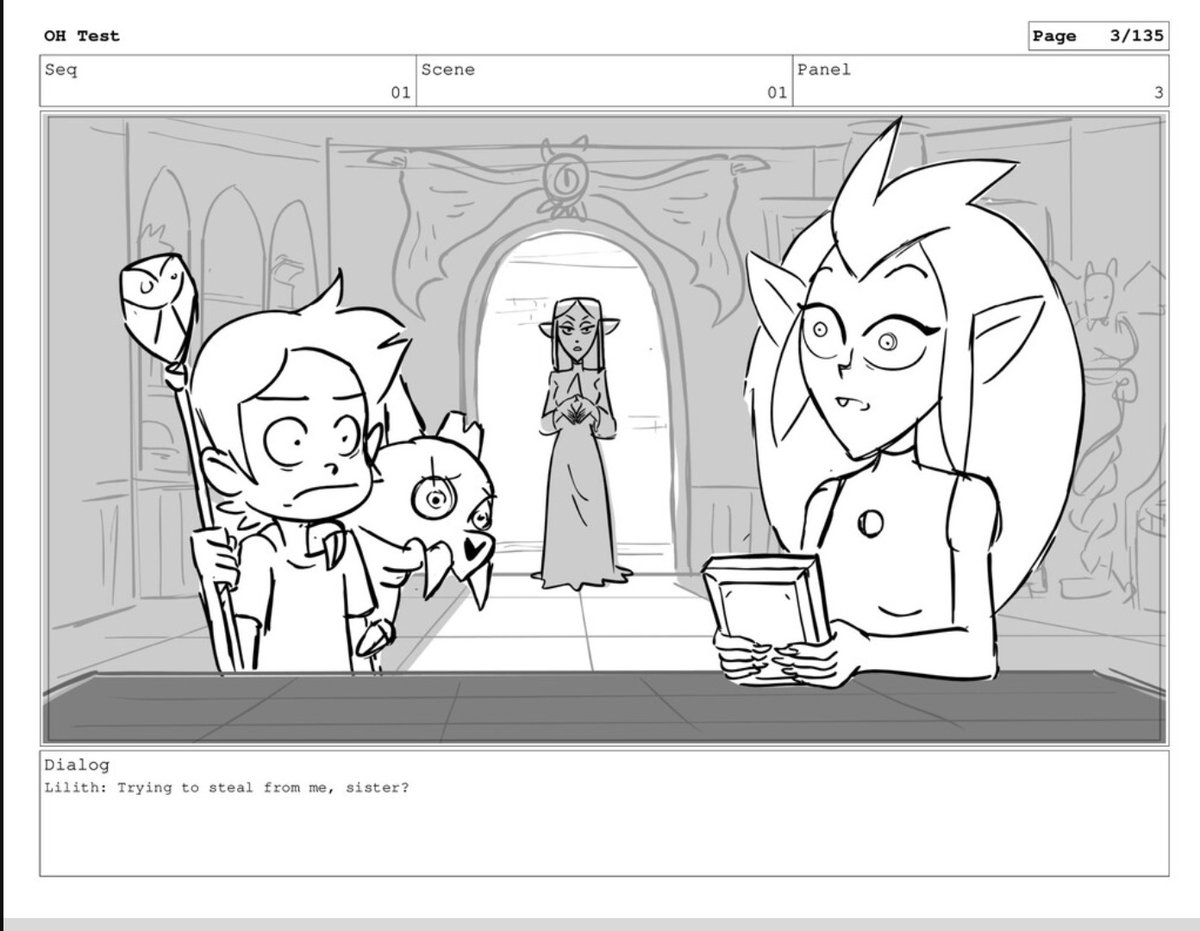Select the 'Panel' field label
Image resolution: width=1200 pixels, height=931 pixels.
click(824, 70)
